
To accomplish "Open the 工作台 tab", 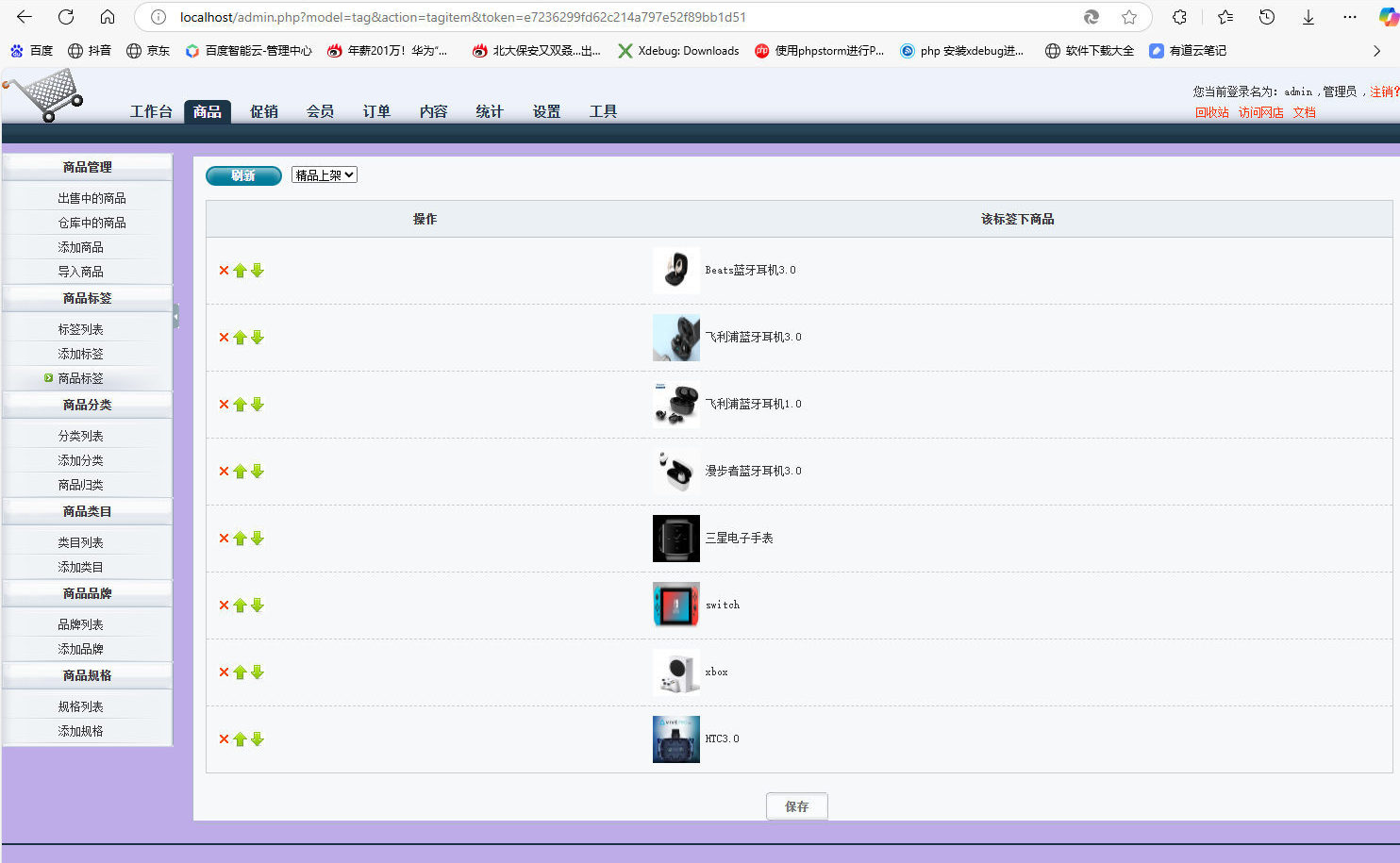I will coord(151,111).
